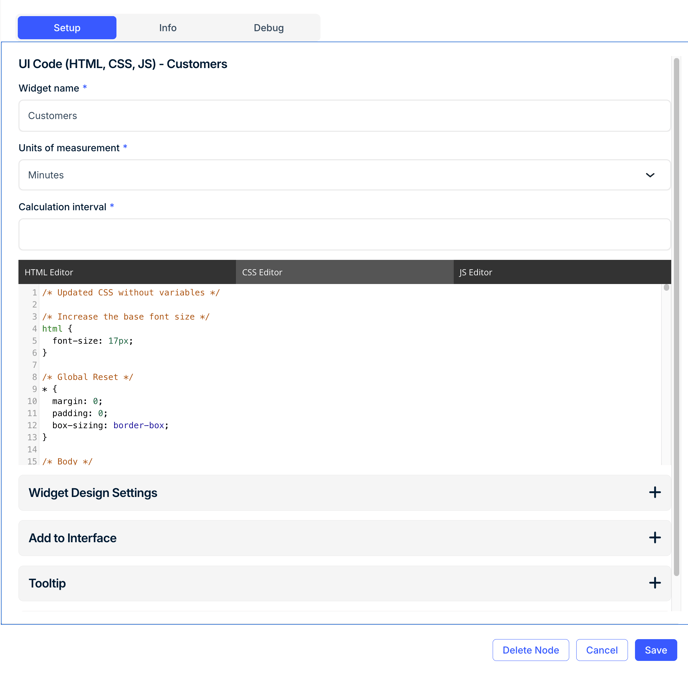Image resolution: width=688 pixels, height=674 pixels.
Task: Click chevron arrow in Minutes dropdown
Action: 650,175
